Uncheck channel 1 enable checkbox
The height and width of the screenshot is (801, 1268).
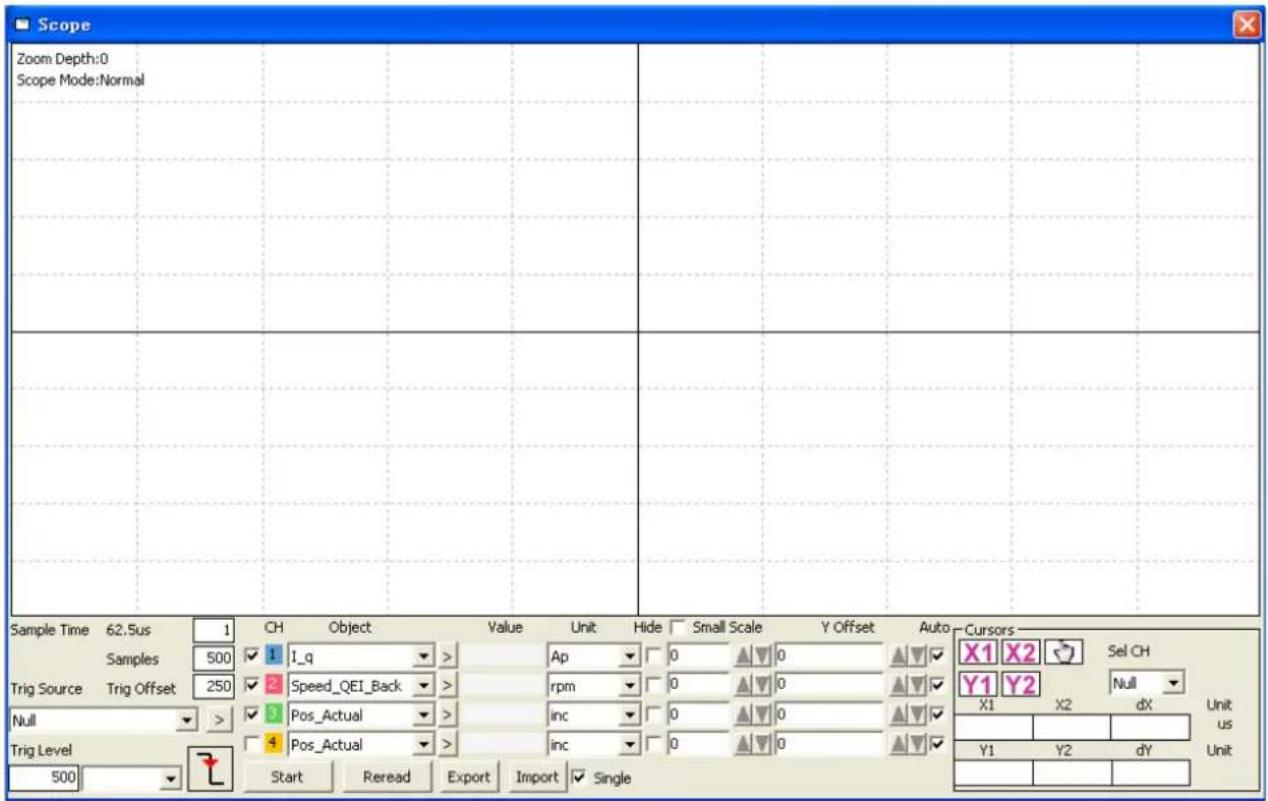[252, 656]
